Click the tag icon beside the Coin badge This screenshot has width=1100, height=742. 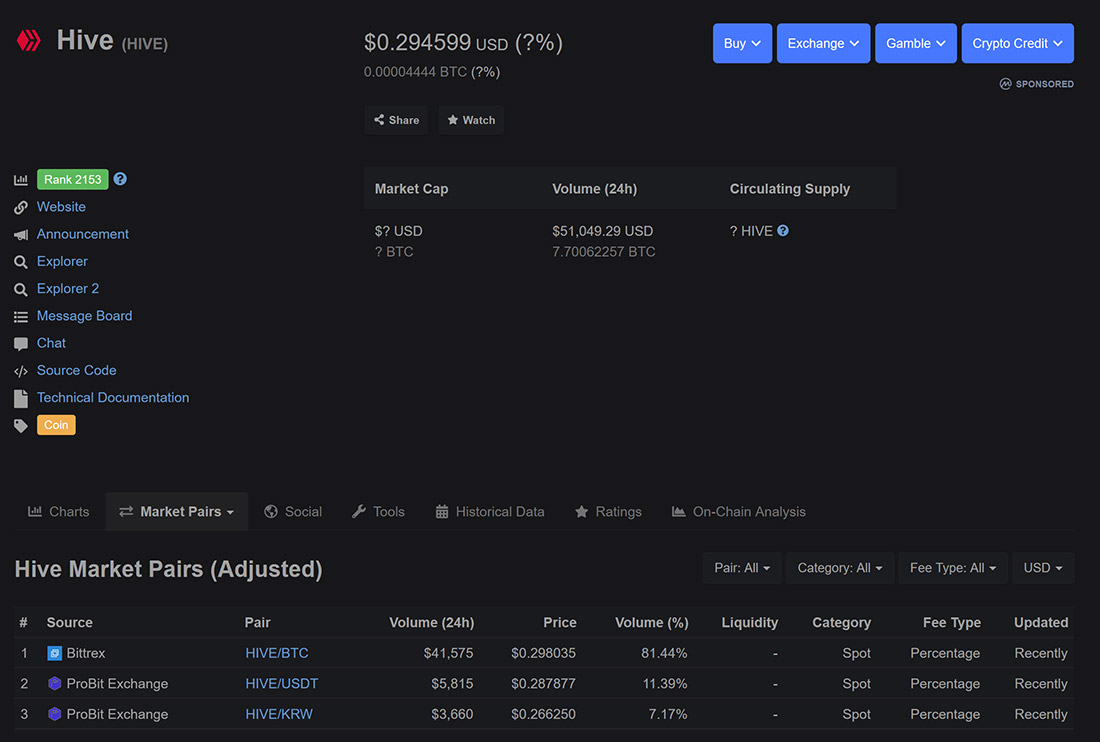(x=21, y=425)
